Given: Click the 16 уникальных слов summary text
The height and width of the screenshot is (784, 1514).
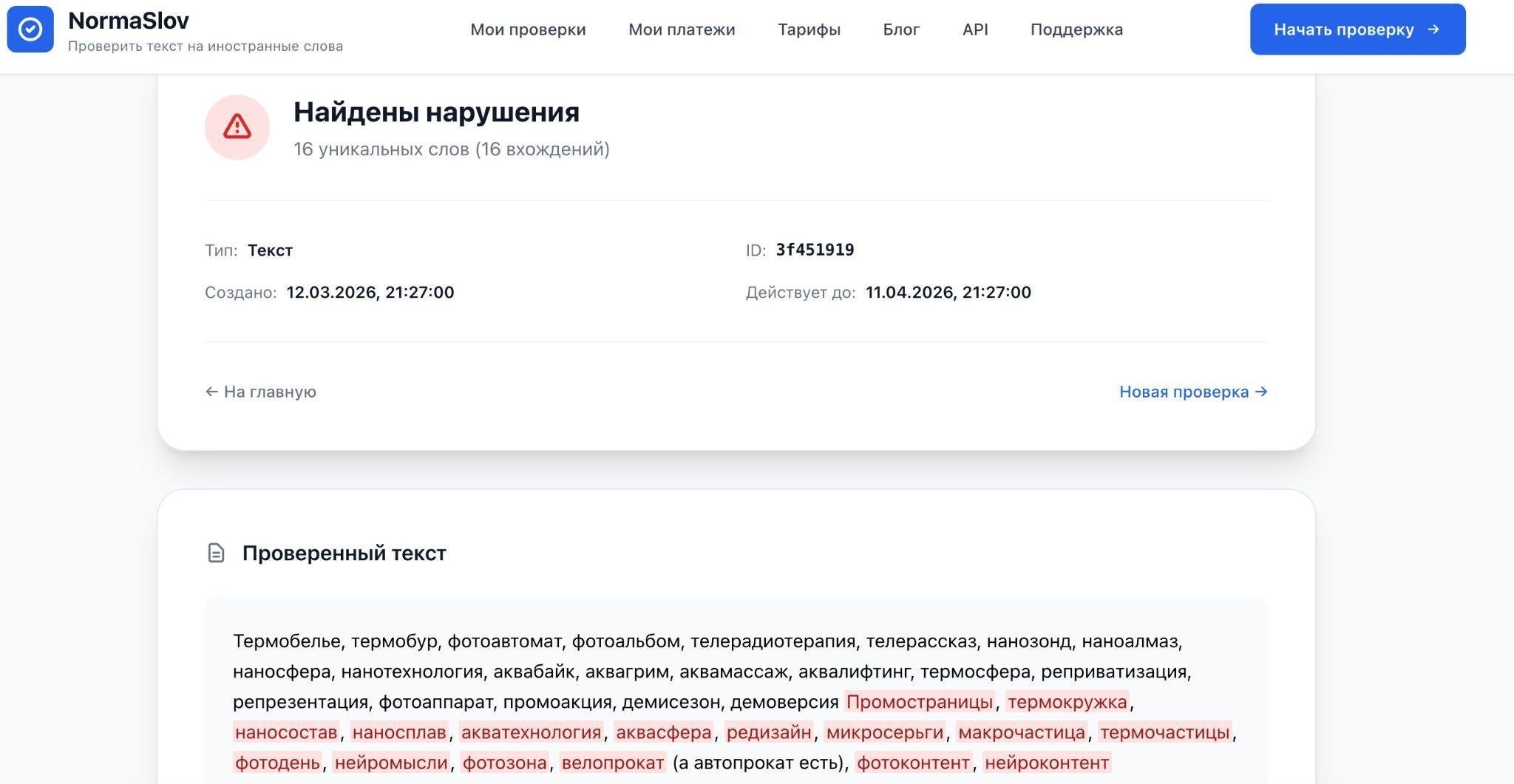Looking at the screenshot, I should pyautogui.click(x=452, y=149).
